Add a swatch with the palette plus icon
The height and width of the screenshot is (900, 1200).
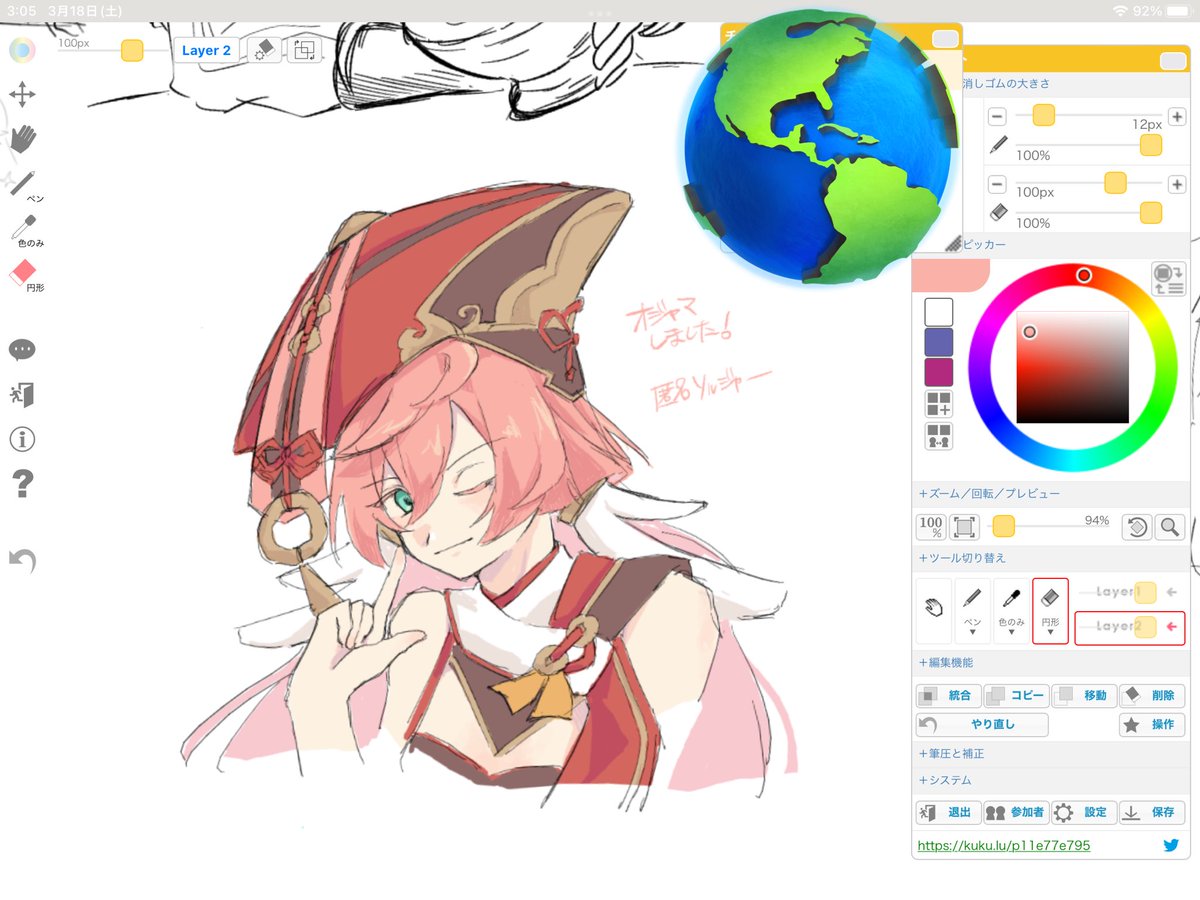pos(939,404)
